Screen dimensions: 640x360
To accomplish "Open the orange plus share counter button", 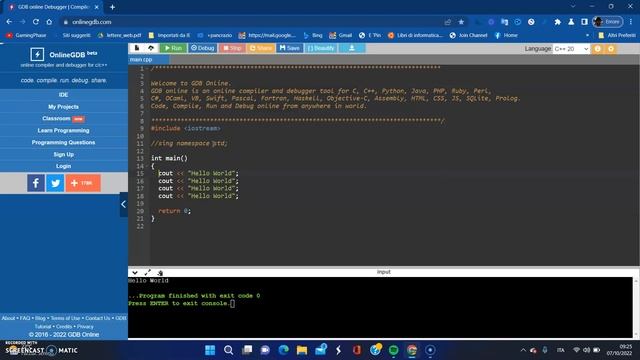I will pyautogui.click(x=83, y=183).
